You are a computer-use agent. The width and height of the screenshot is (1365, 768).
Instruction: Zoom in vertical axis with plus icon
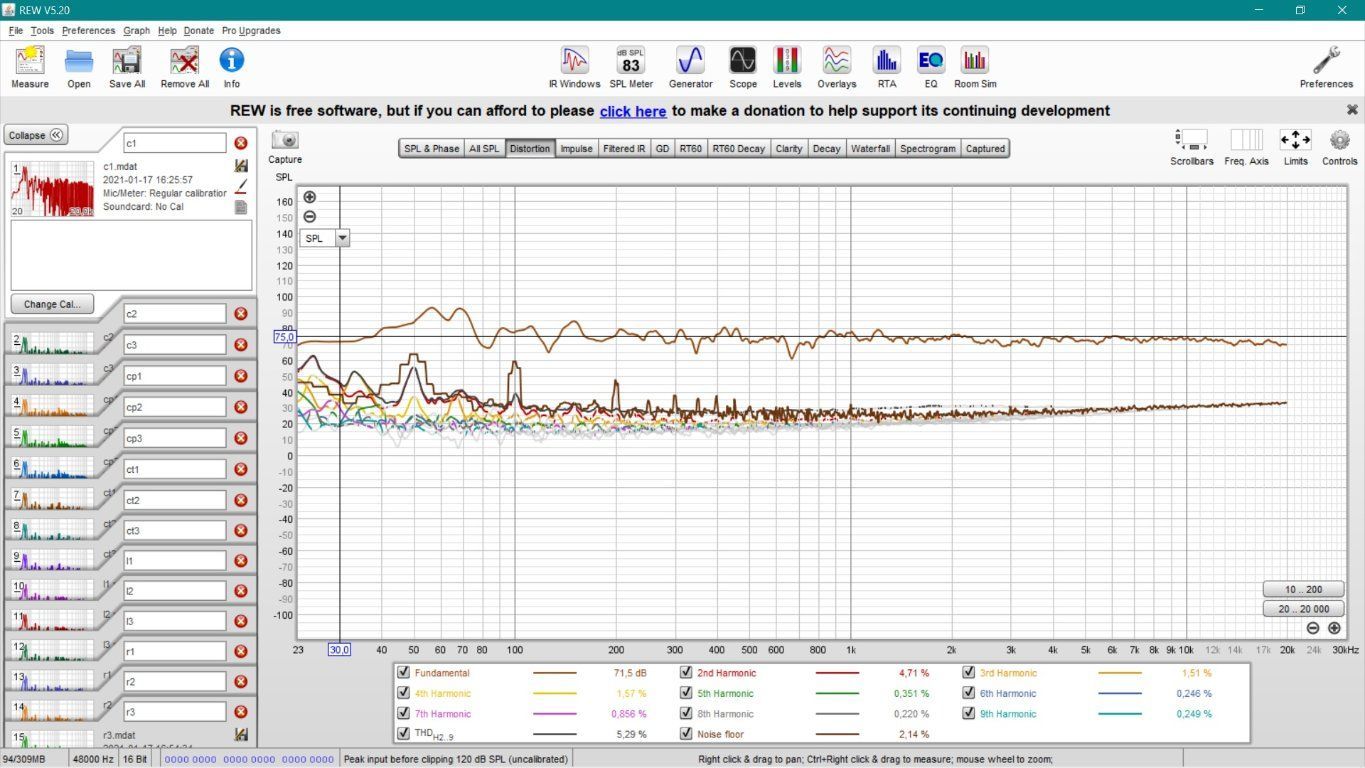click(310, 197)
